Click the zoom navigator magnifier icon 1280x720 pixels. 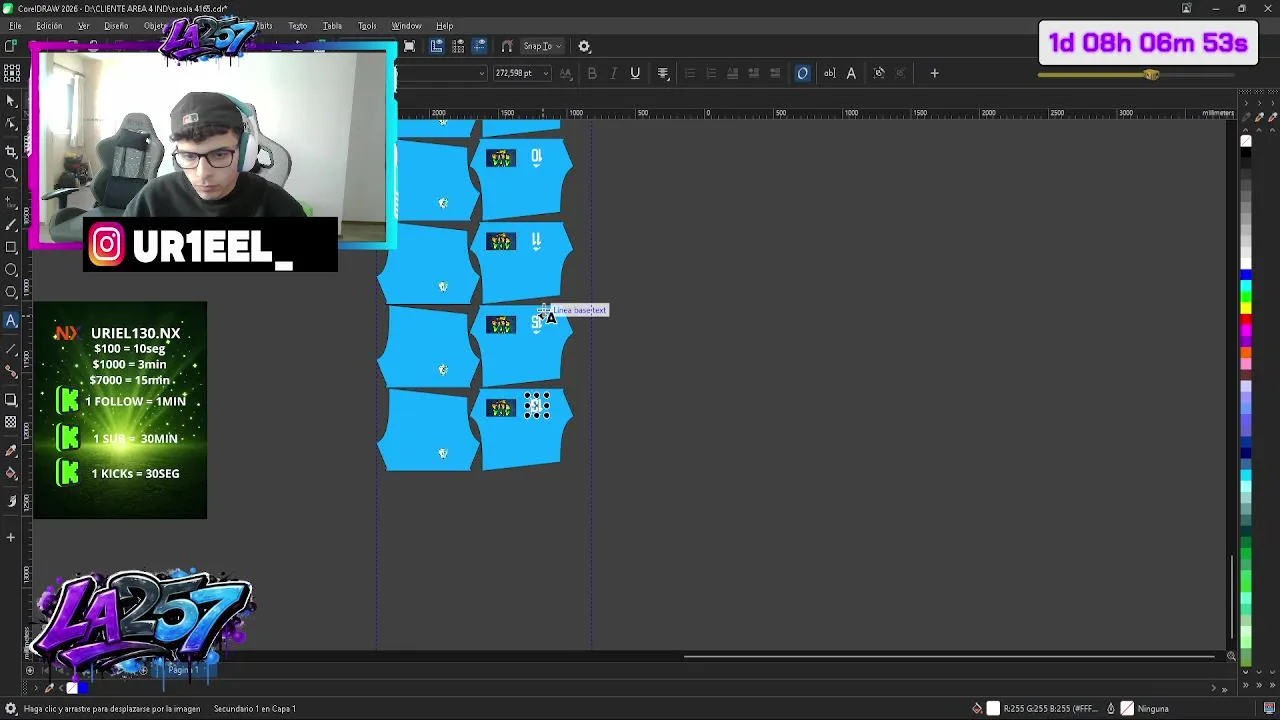coord(1231,657)
